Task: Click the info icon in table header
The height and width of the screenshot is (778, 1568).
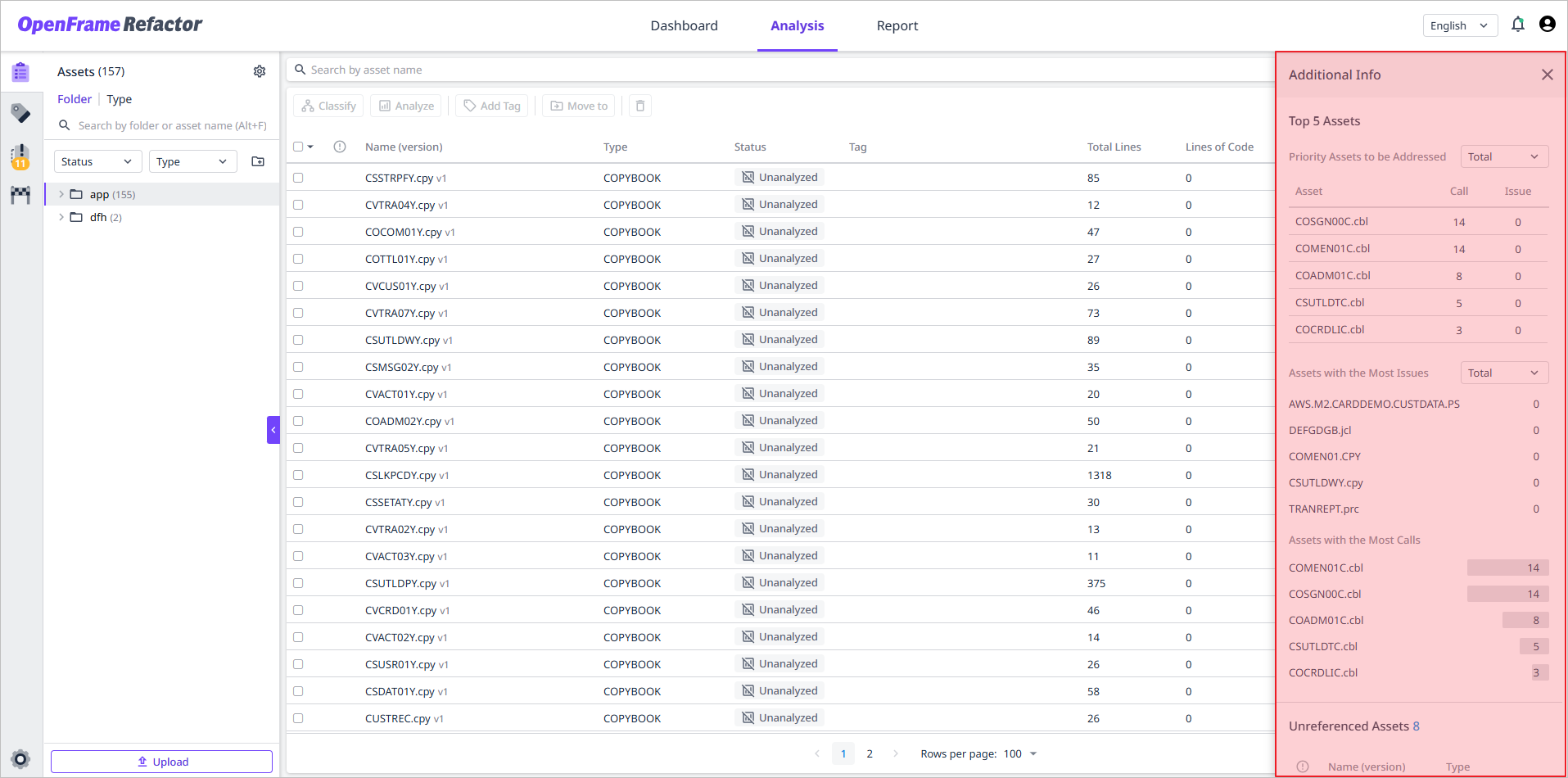Action: 340,147
